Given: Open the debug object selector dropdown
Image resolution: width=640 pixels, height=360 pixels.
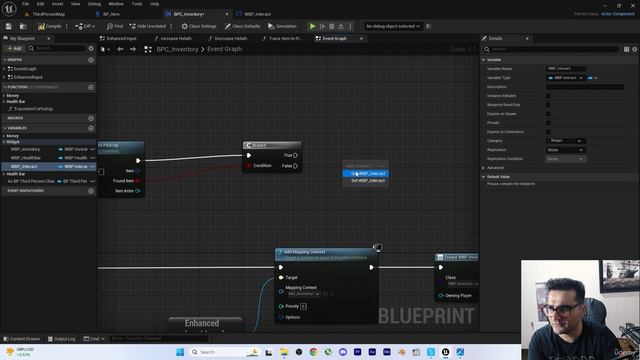Looking at the screenshot, I should (393, 26).
